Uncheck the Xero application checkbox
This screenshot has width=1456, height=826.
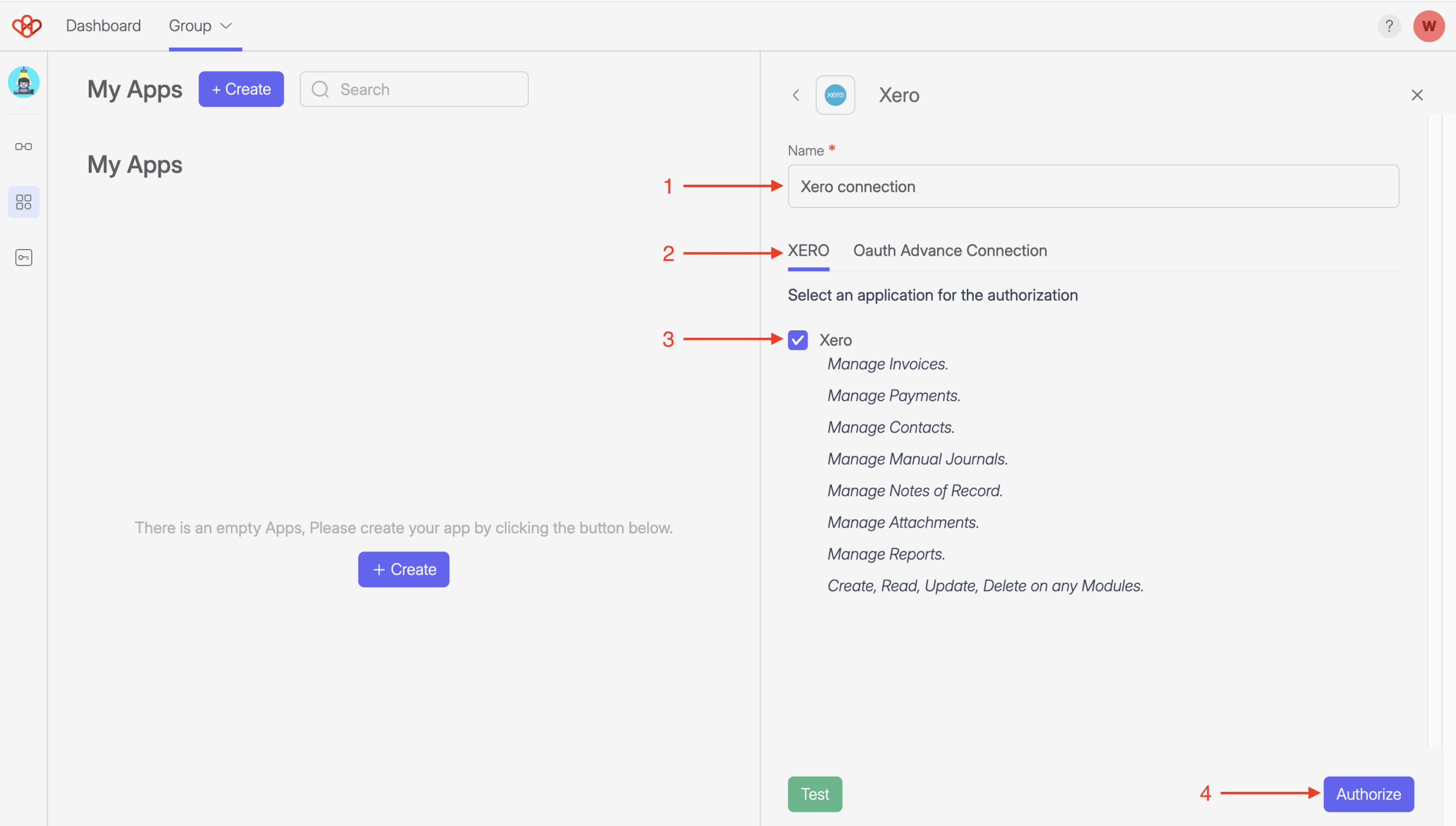tap(797, 340)
